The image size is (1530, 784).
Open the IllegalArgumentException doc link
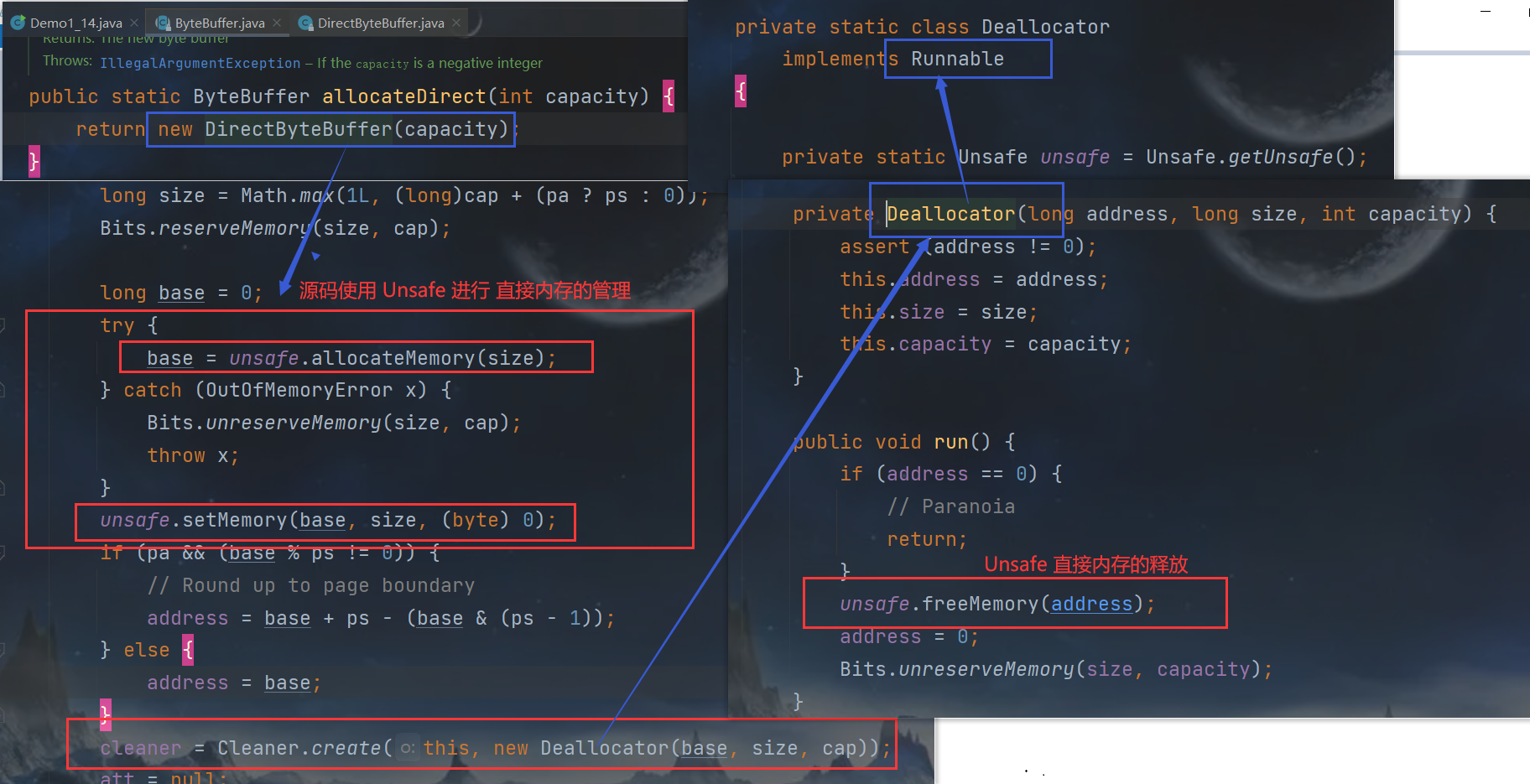click(x=200, y=64)
